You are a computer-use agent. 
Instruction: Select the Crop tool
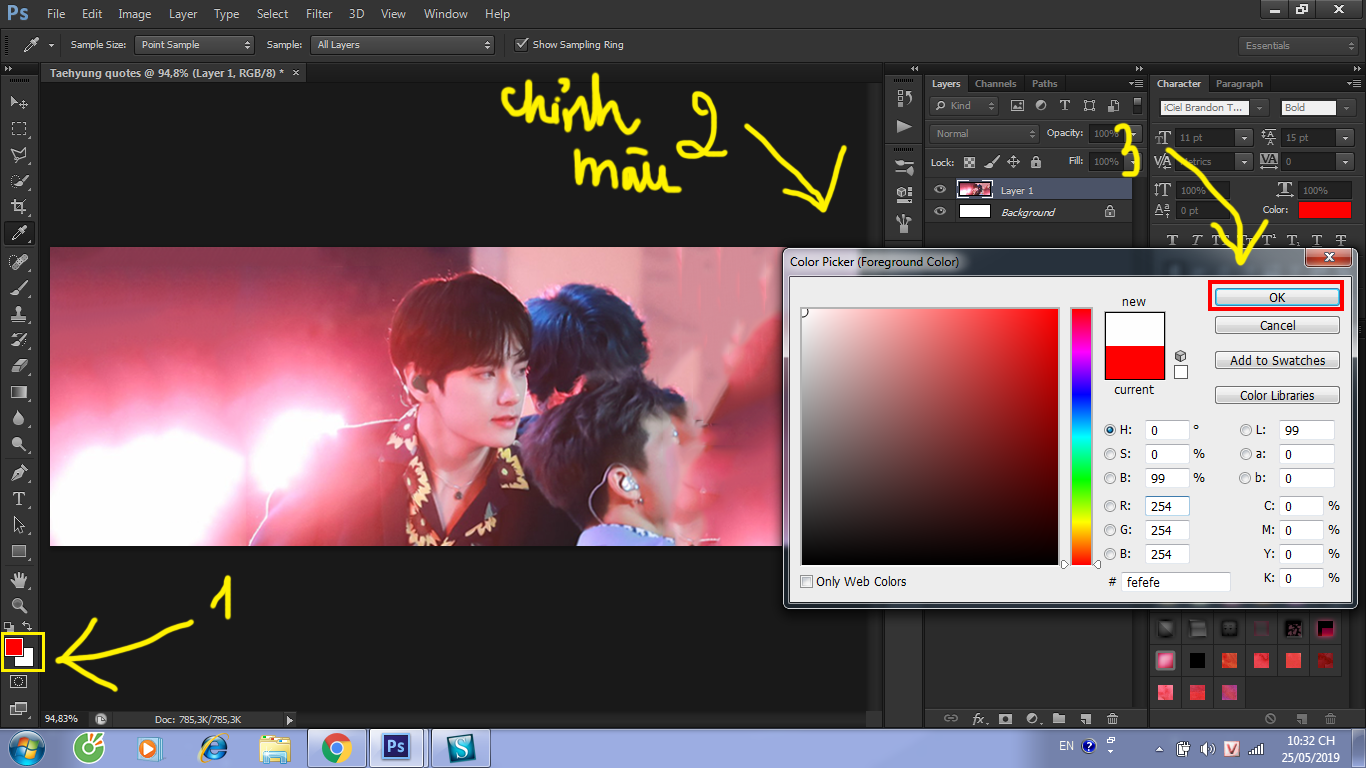[18, 207]
